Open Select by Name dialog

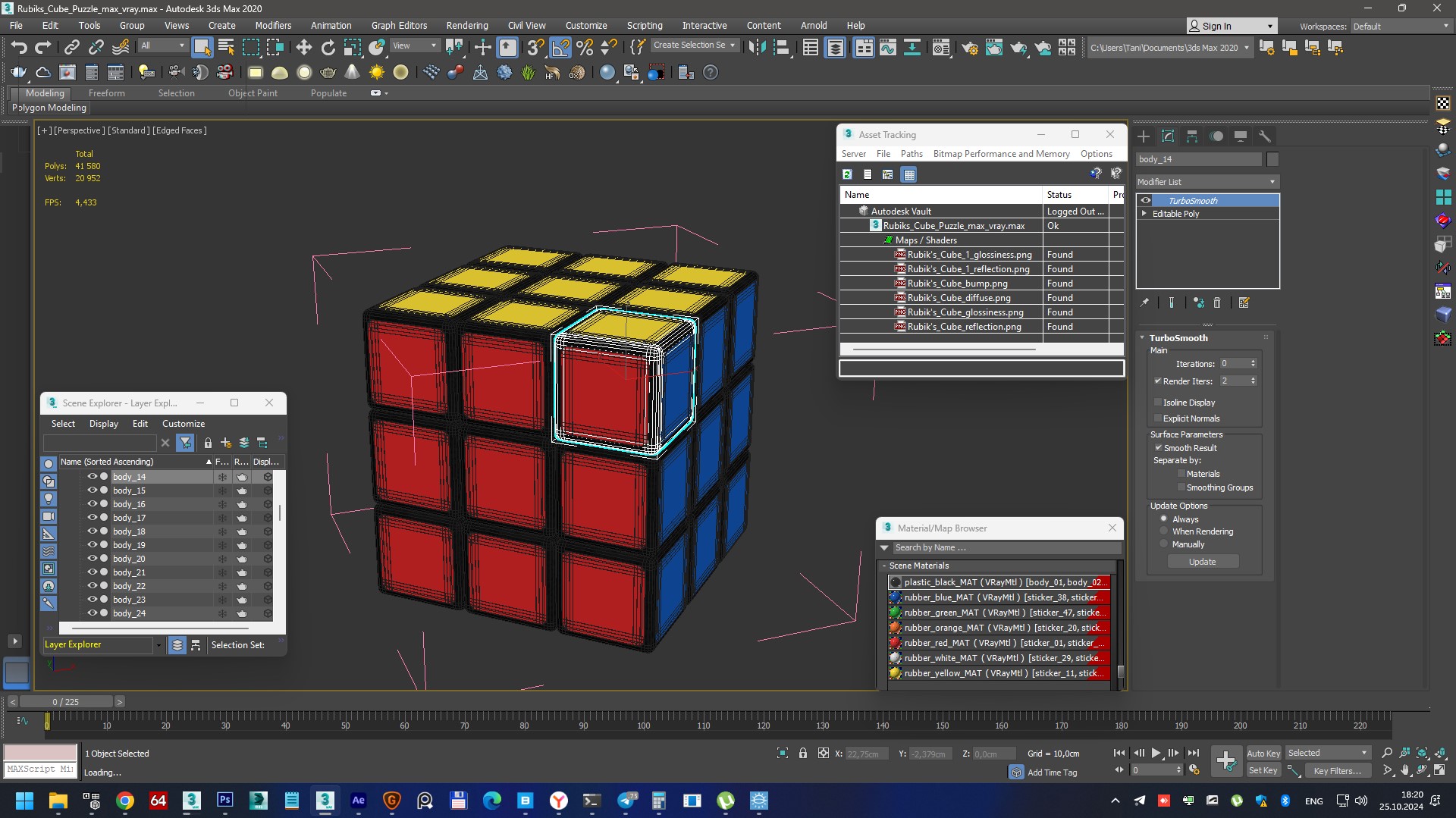pyautogui.click(x=226, y=48)
